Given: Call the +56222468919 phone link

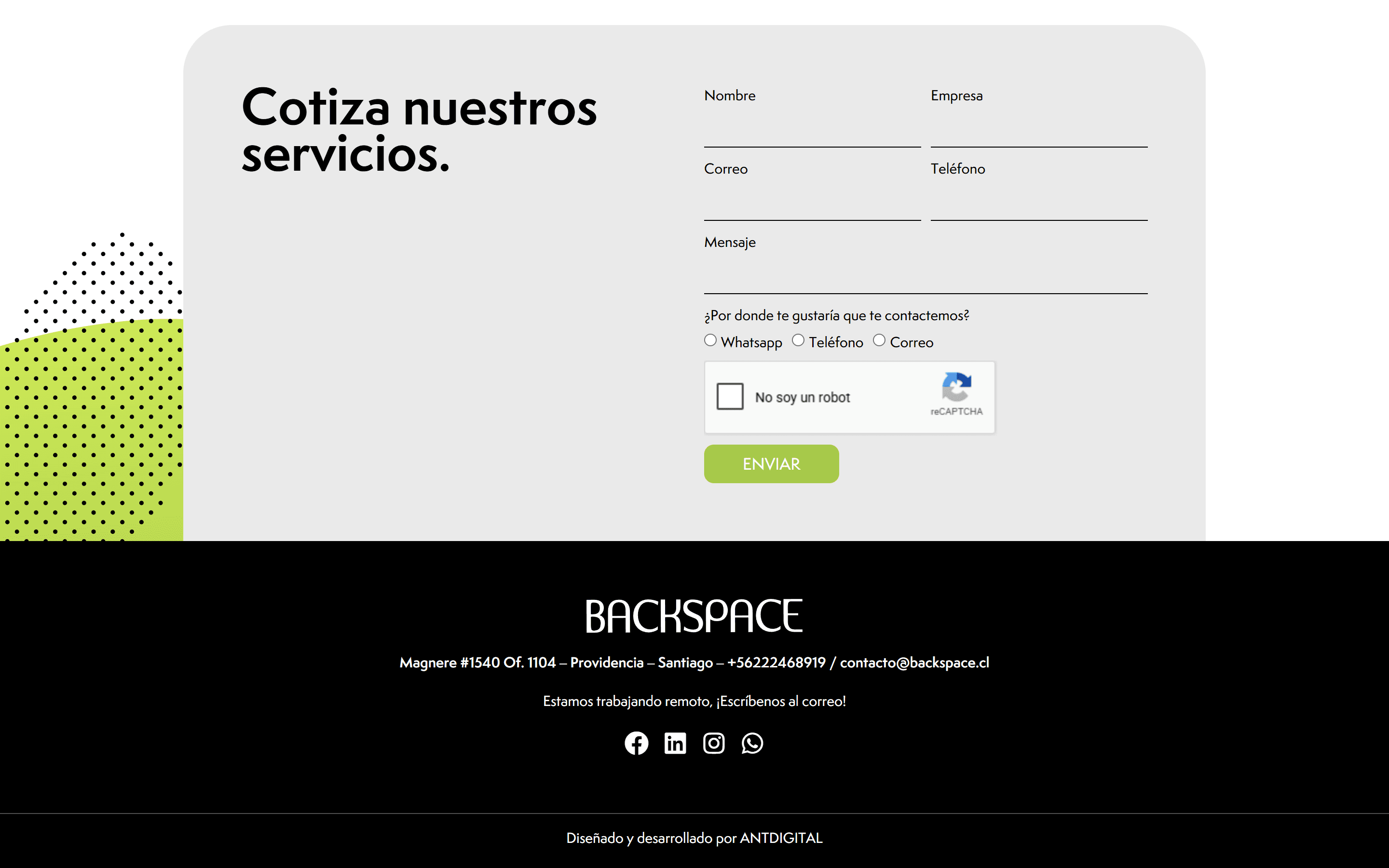Looking at the screenshot, I should pos(776,663).
